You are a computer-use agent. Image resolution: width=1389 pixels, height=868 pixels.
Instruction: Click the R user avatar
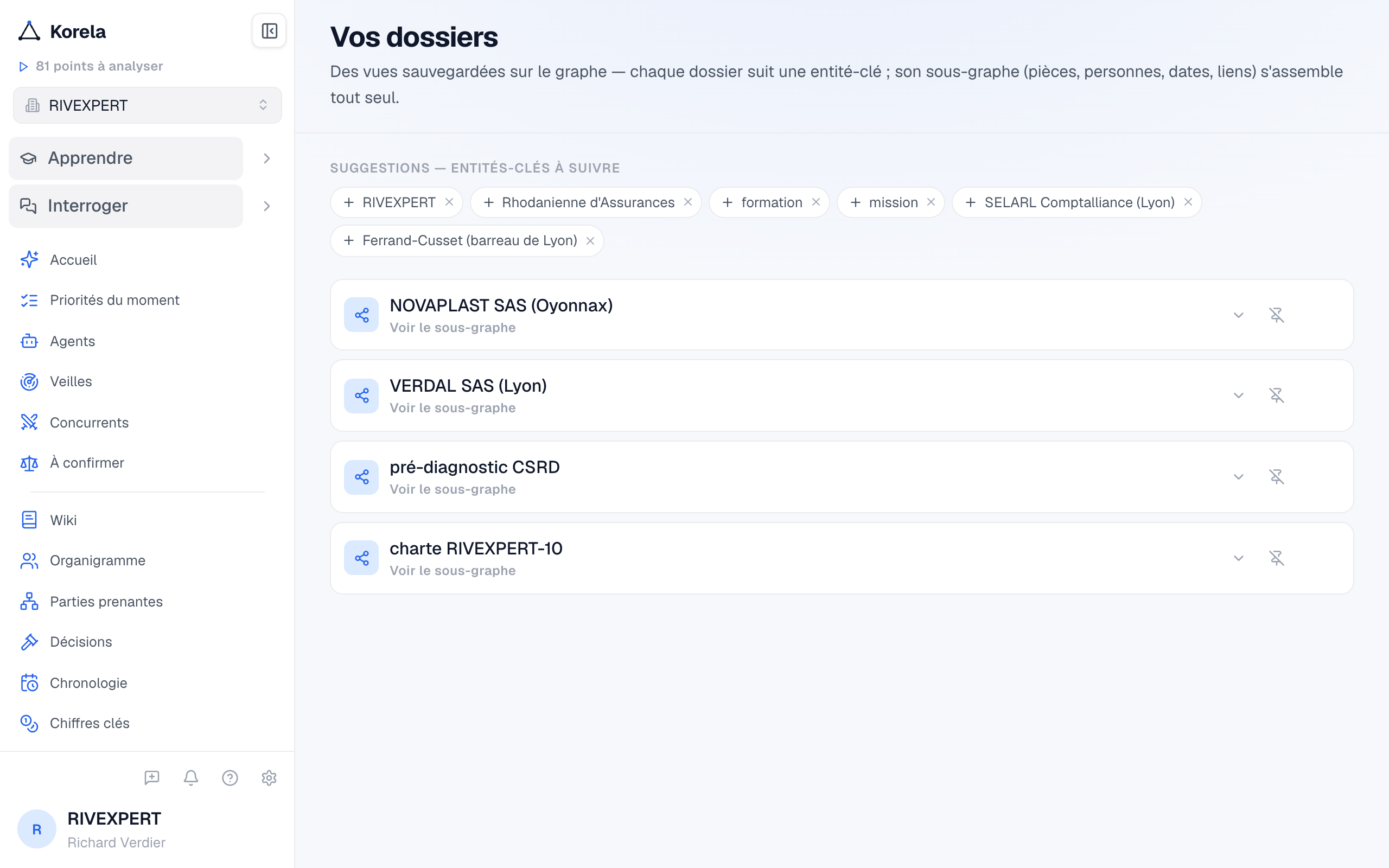(x=37, y=829)
